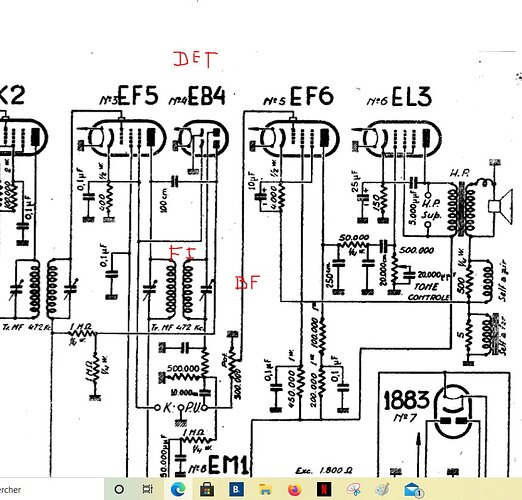The height and width of the screenshot is (500, 522).
Task: Click the EM1 tube label
Action: coord(228,465)
